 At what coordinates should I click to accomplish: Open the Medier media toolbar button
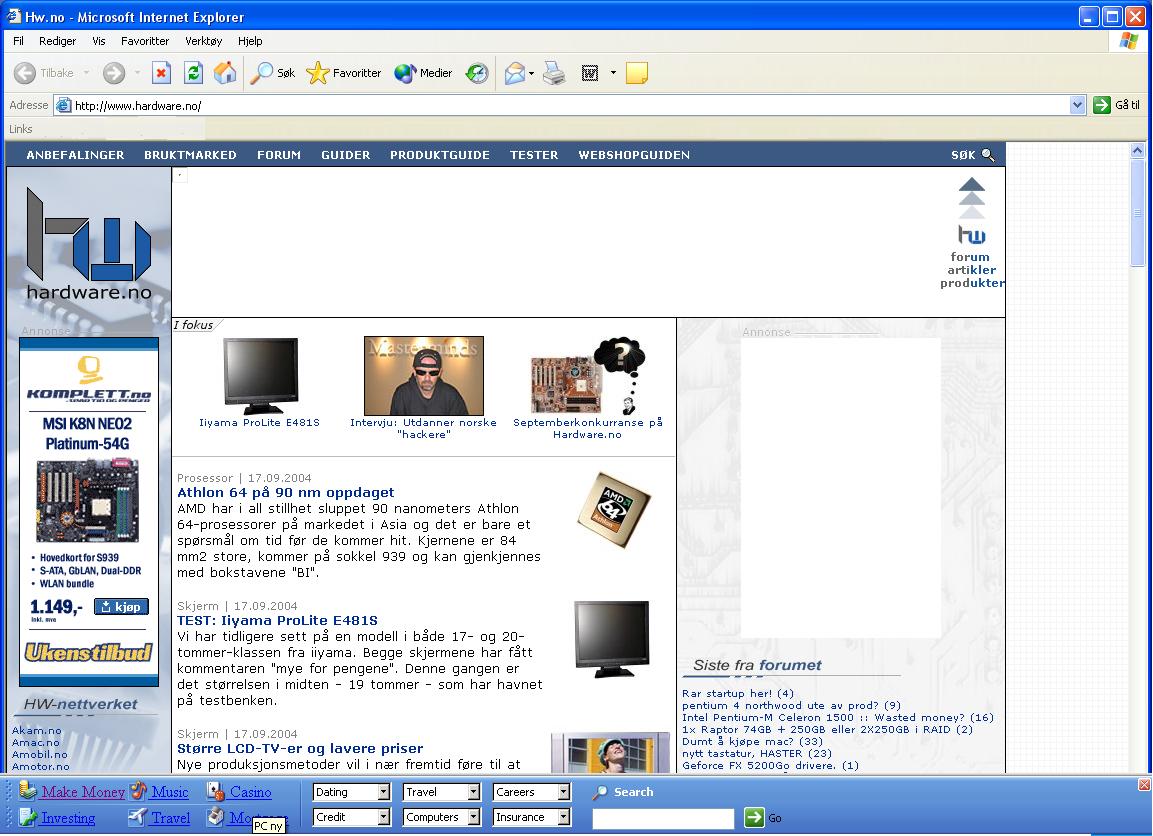pos(423,73)
